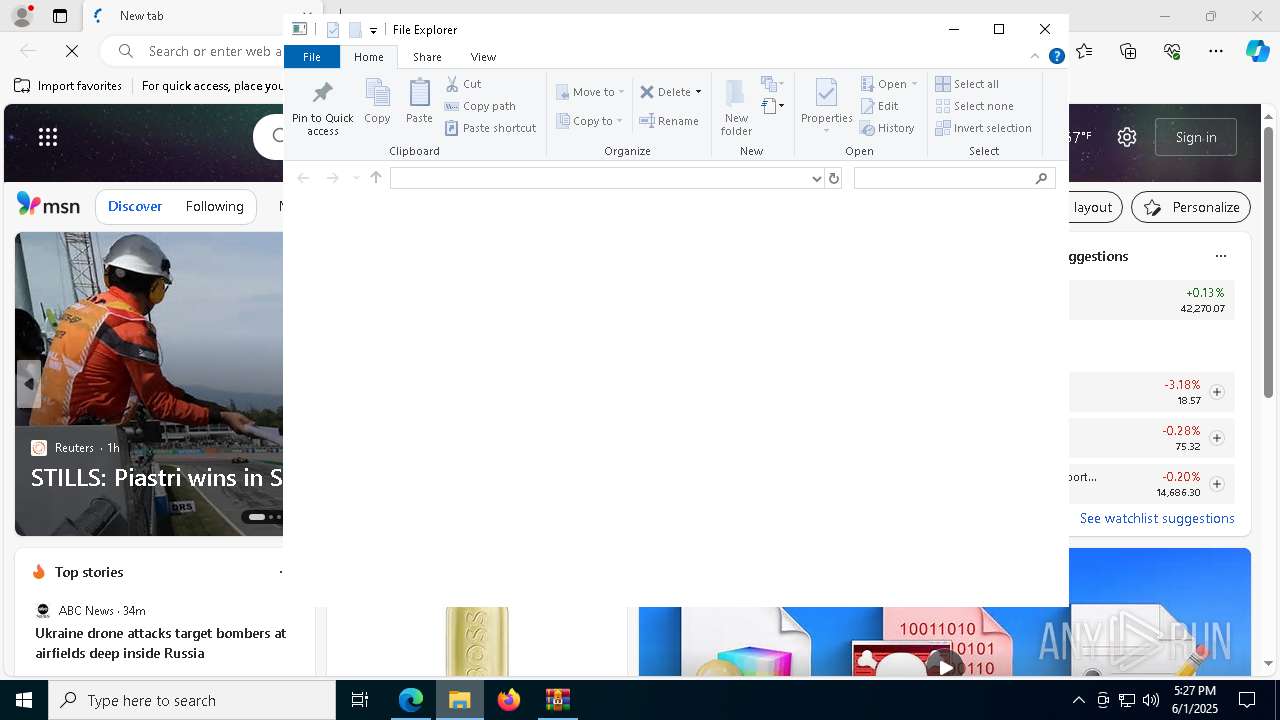Open the MSN apps grid icon
Screen dimensions: 1280x720
[x=48, y=137]
